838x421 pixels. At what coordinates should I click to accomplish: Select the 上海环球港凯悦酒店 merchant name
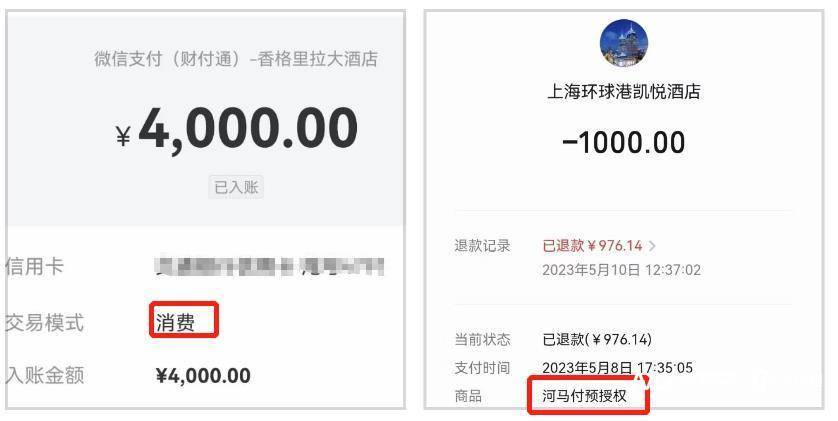[624, 91]
